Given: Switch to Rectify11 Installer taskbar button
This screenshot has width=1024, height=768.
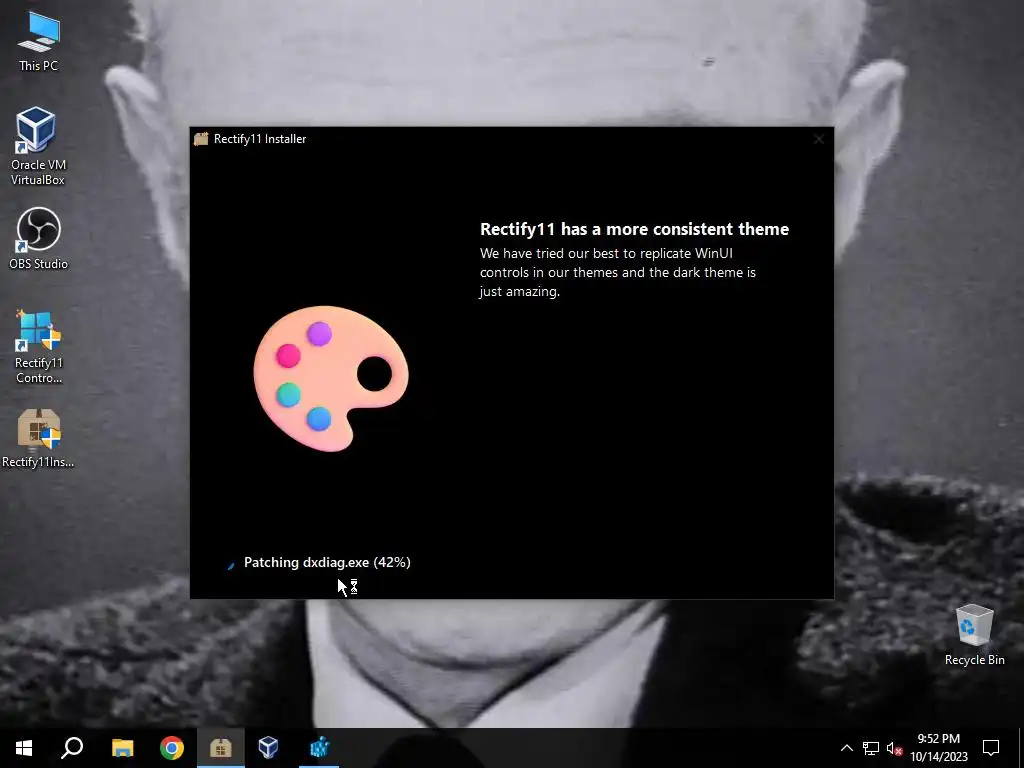Looking at the screenshot, I should point(221,748).
